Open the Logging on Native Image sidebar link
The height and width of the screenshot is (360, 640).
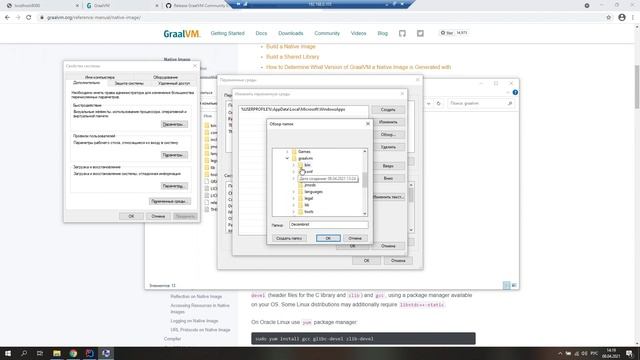point(194,321)
